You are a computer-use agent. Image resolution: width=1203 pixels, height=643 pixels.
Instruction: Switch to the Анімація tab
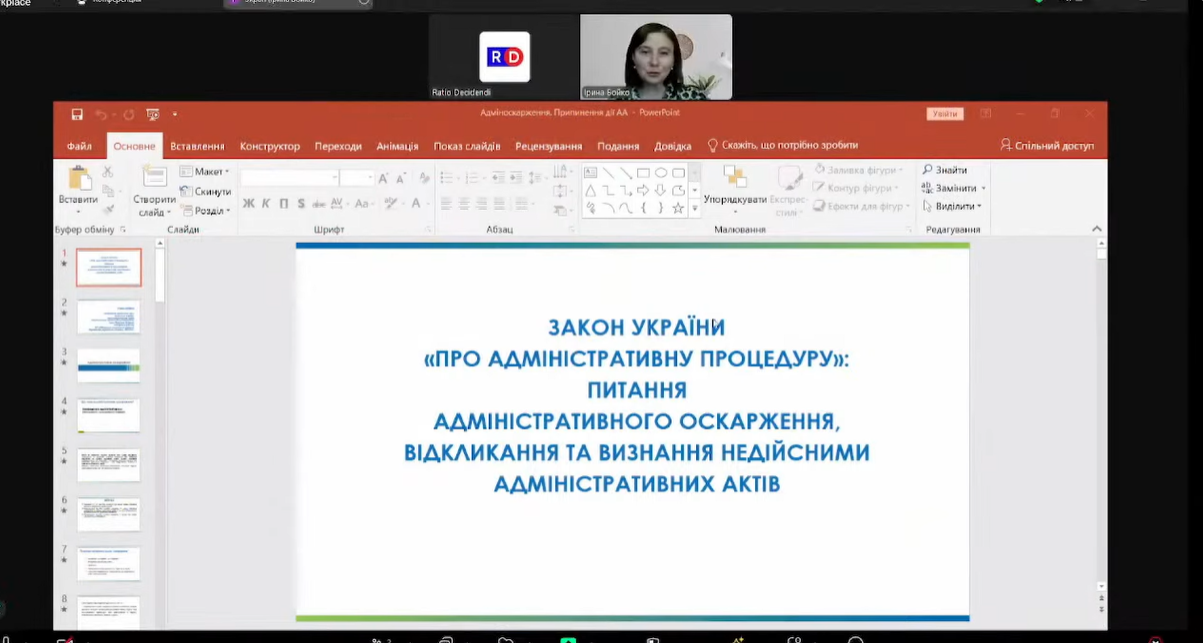pos(397,146)
